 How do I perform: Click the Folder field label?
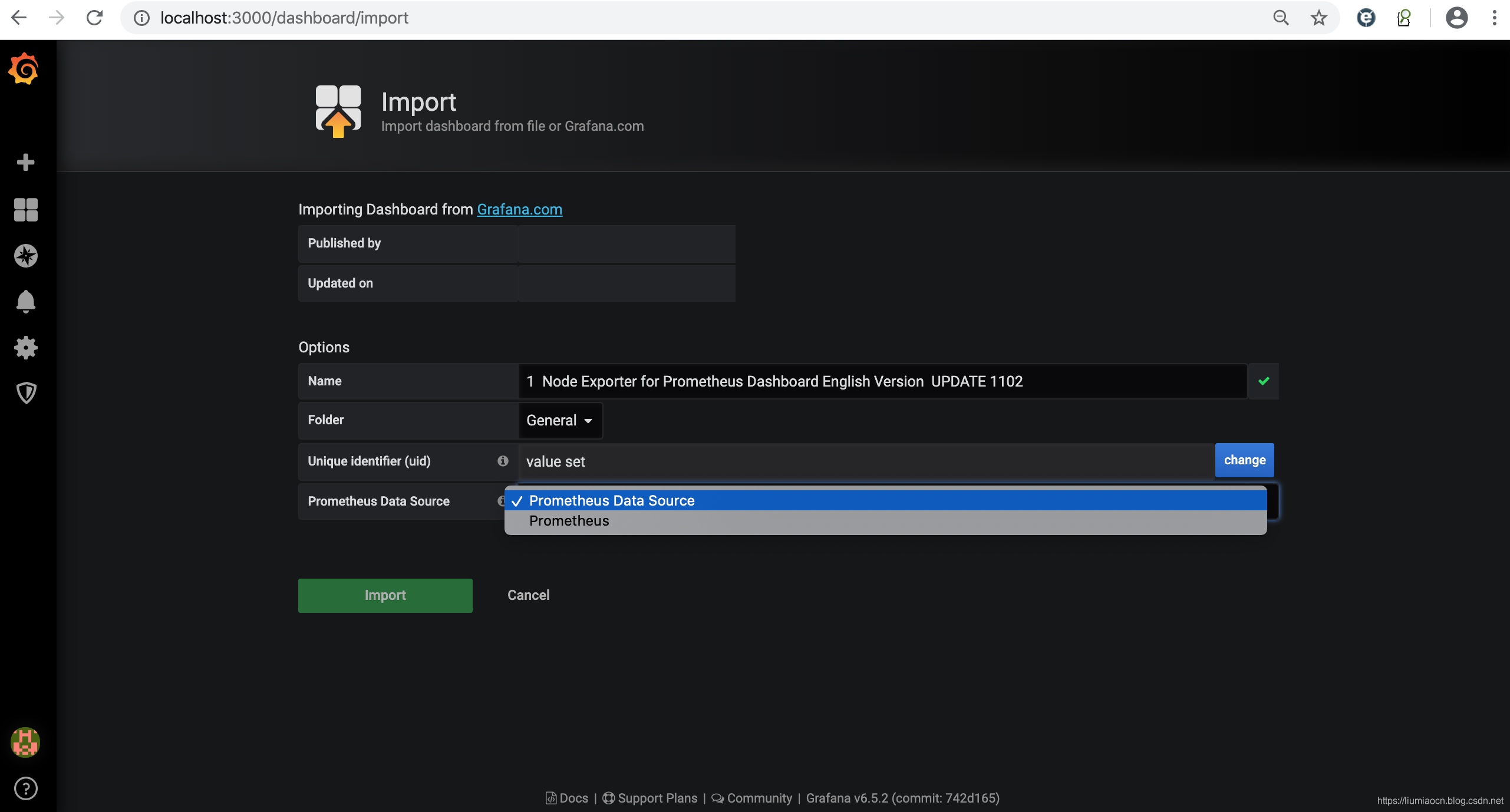[x=325, y=420]
